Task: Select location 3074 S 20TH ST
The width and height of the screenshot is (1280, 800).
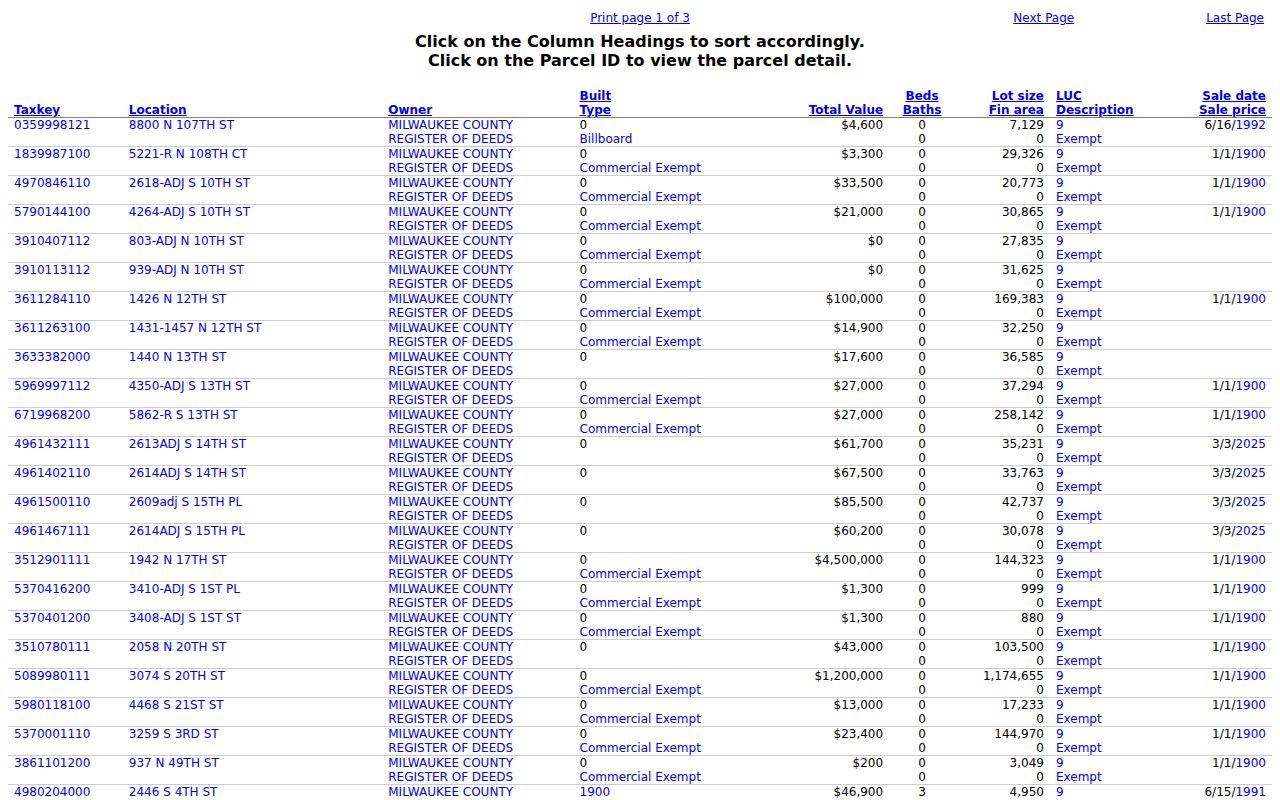Action: tap(177, 676)
